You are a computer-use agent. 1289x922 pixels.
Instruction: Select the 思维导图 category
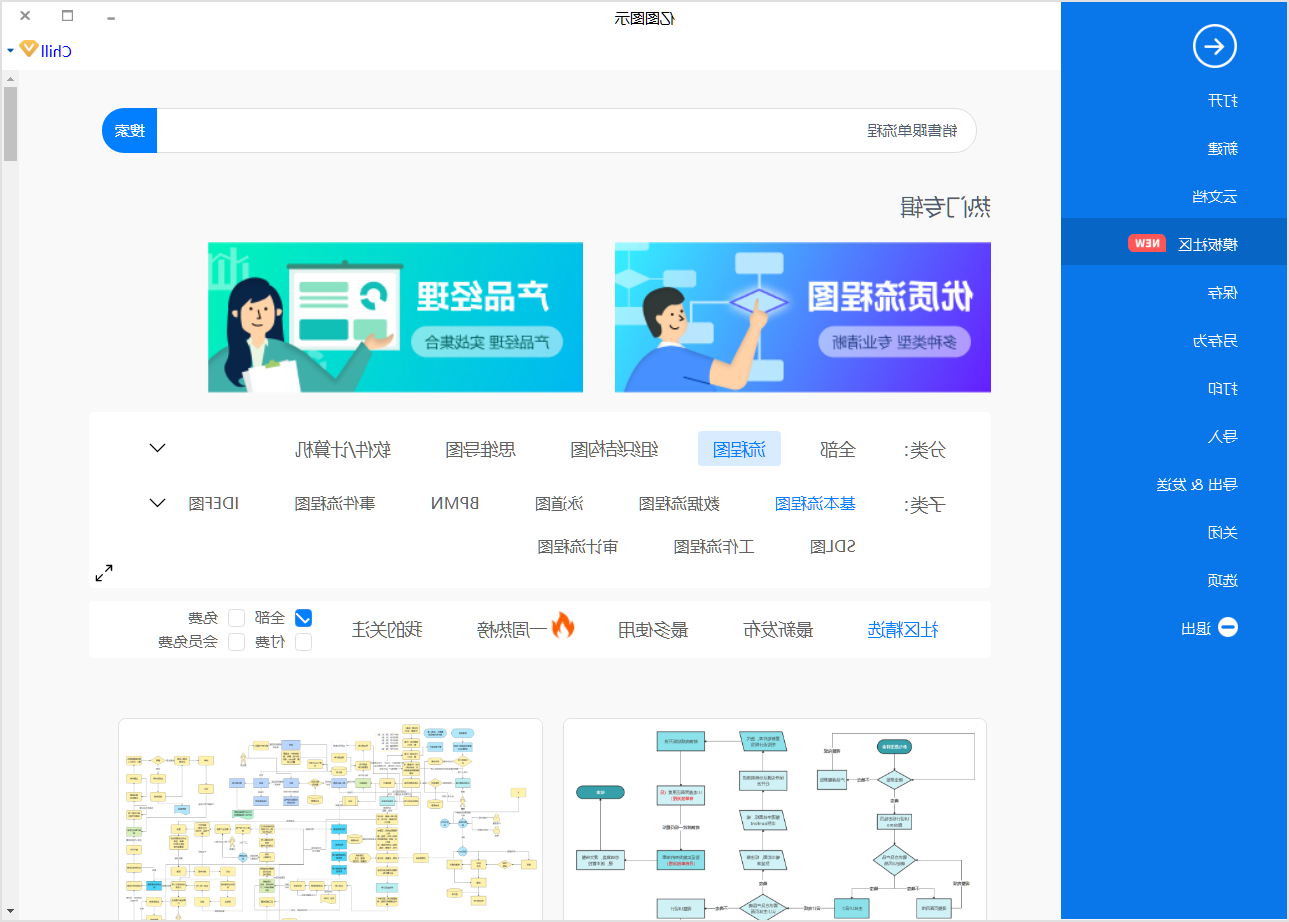point(481,449)
